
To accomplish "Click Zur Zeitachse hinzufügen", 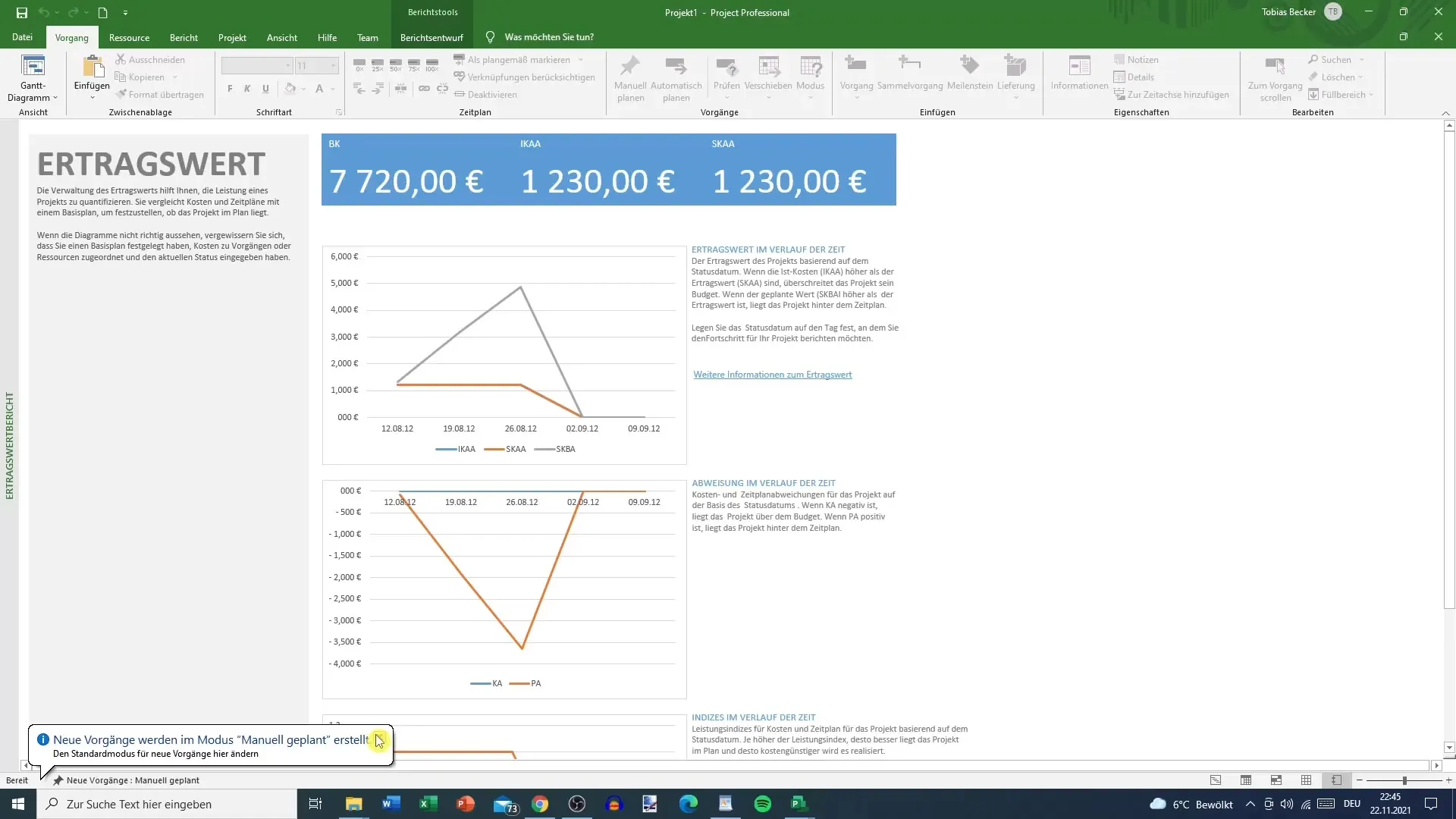I will coord(1171,94).
